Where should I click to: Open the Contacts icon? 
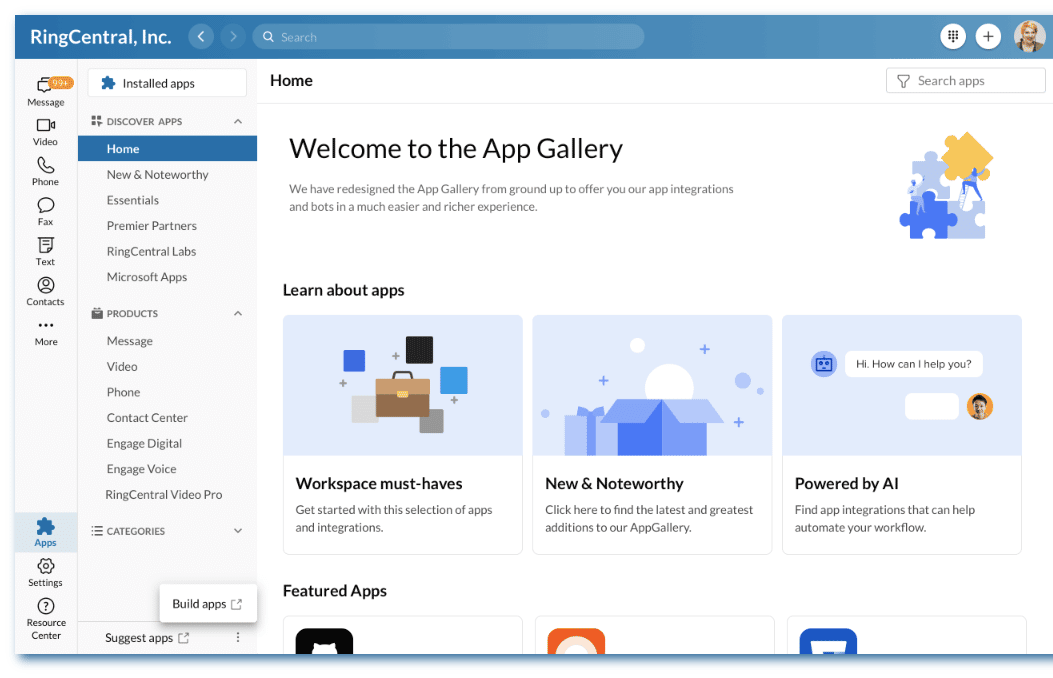click(x=45, y=286)
